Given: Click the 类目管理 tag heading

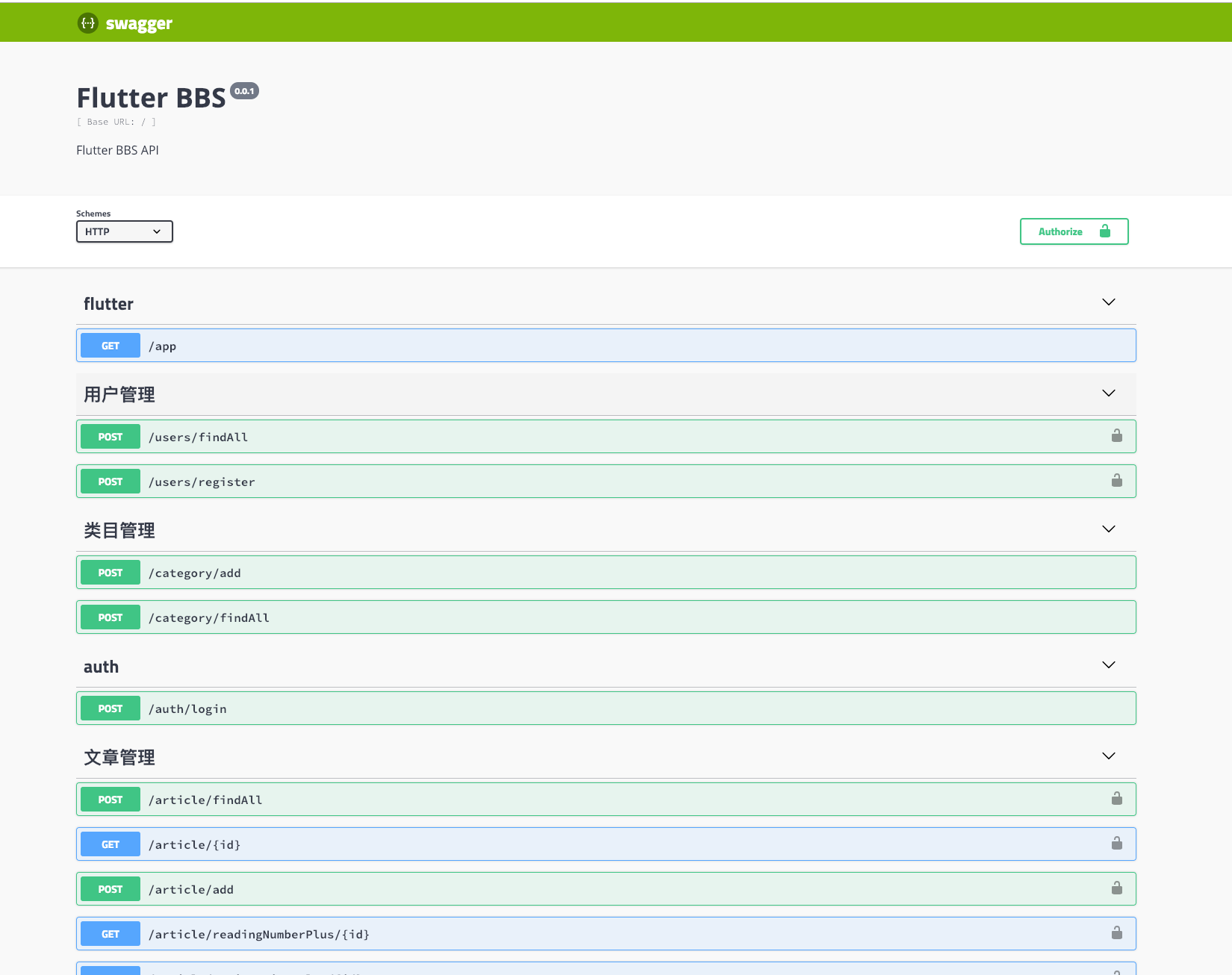Looking at the screenshot, I should click(119, 530).
